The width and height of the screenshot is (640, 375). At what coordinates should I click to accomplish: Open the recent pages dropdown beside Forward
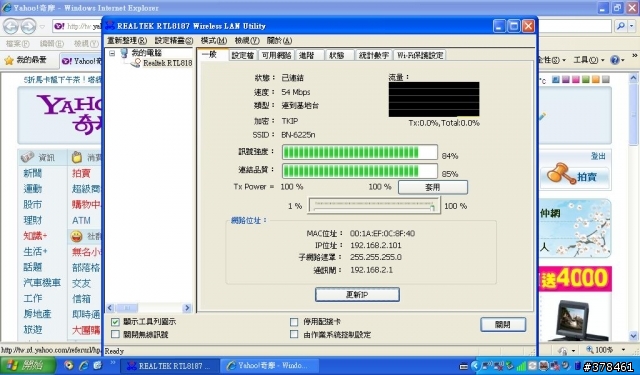pyautogui.click(x=42, y=27)
